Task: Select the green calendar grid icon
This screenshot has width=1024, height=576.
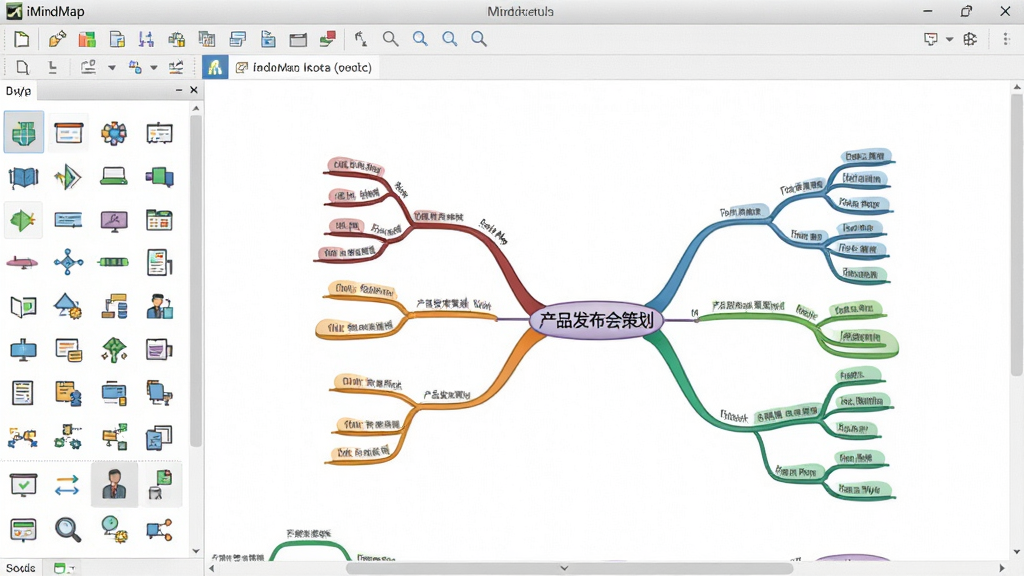Action: pos(159,220)
